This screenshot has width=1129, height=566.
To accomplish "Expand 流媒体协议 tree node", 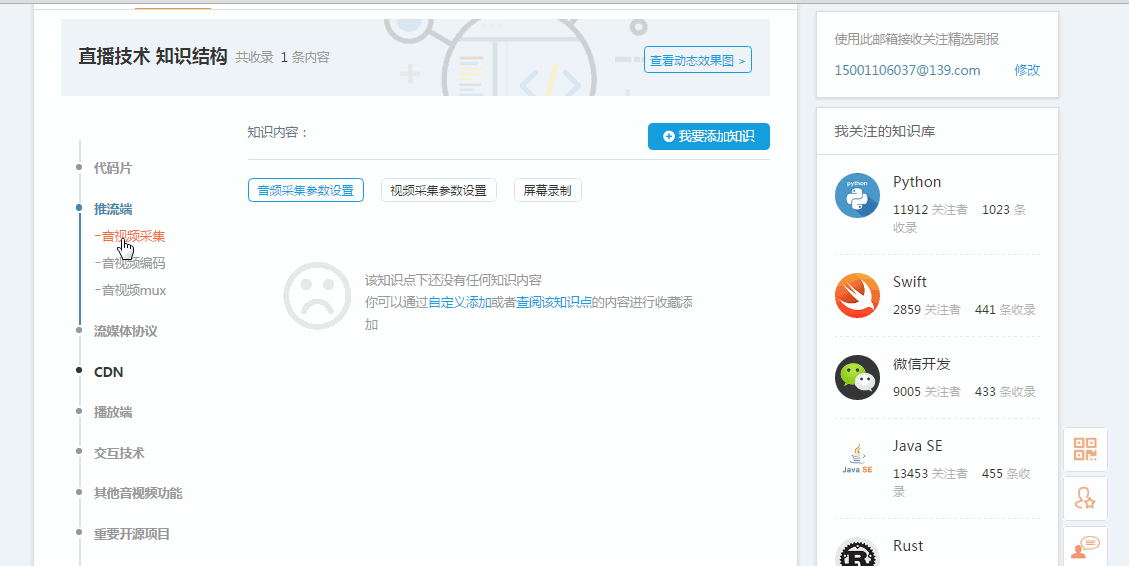I will pos(125,331).
